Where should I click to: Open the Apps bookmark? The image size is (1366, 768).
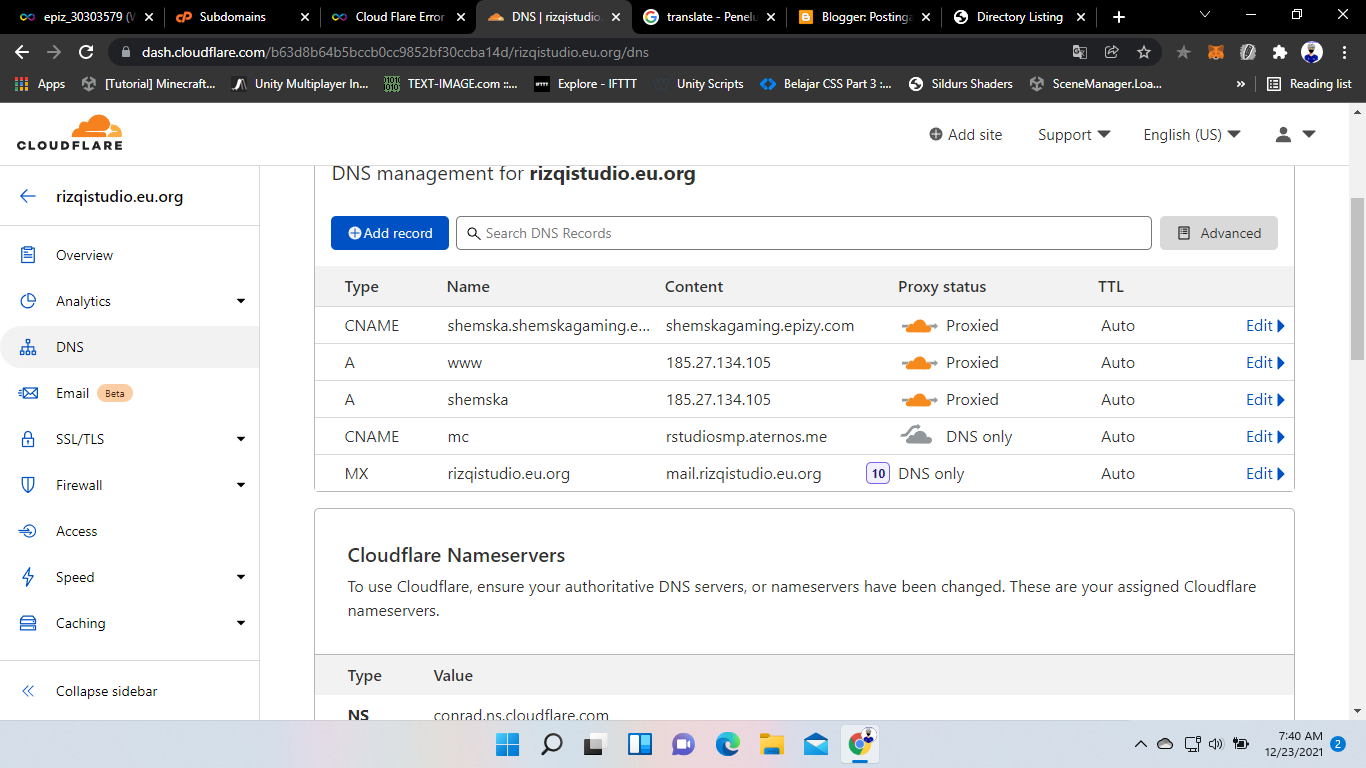pos(40,84)
